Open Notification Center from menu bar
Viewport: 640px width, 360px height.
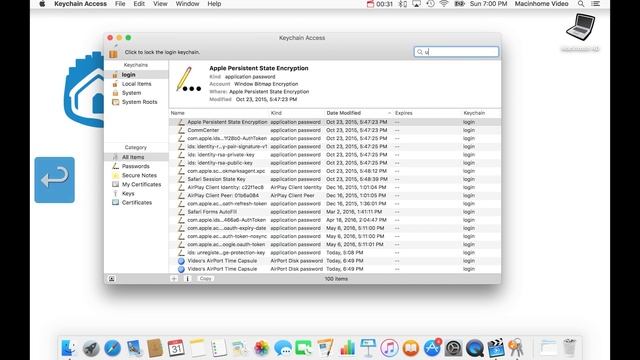[596, 4]
